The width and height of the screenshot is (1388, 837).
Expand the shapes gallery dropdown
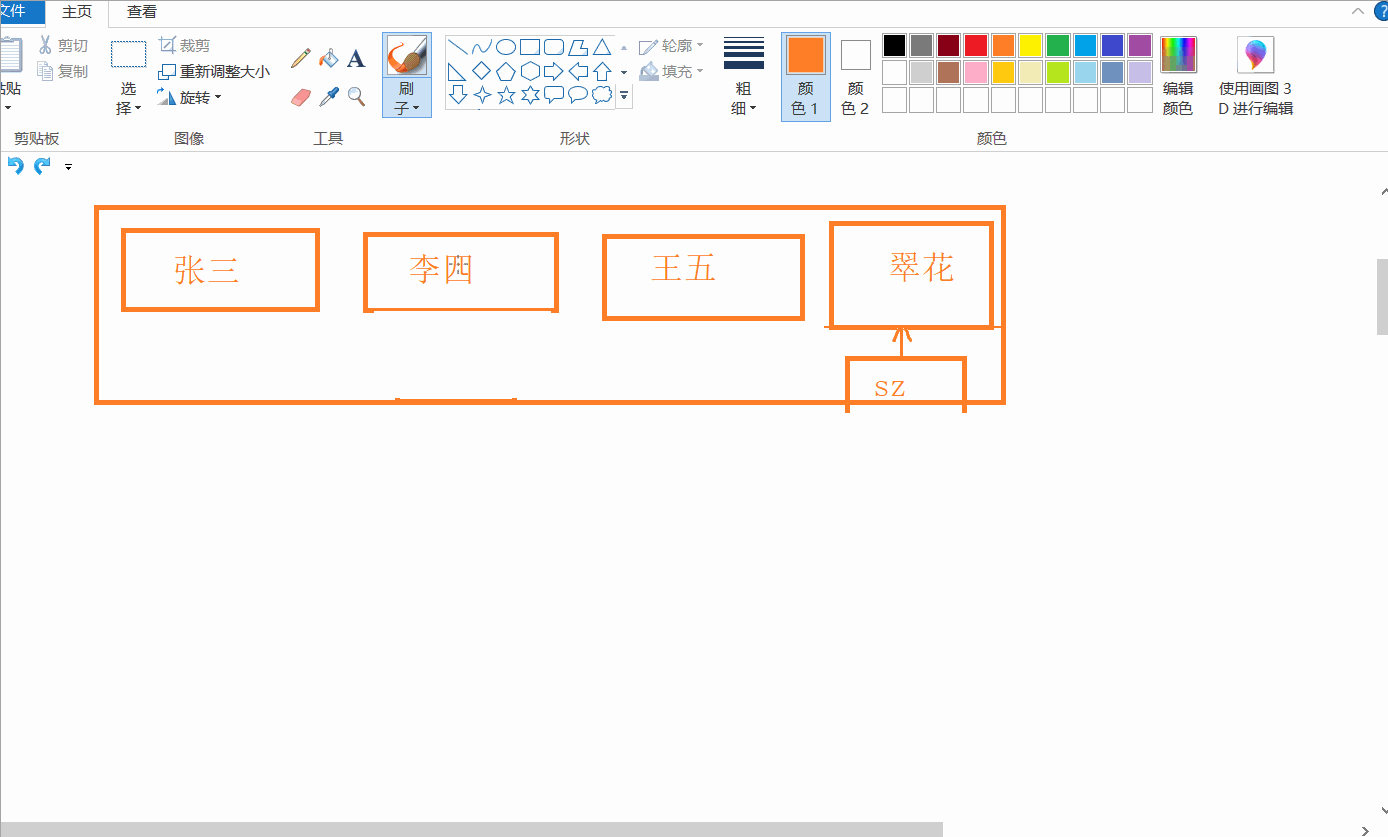click(623, 95)
